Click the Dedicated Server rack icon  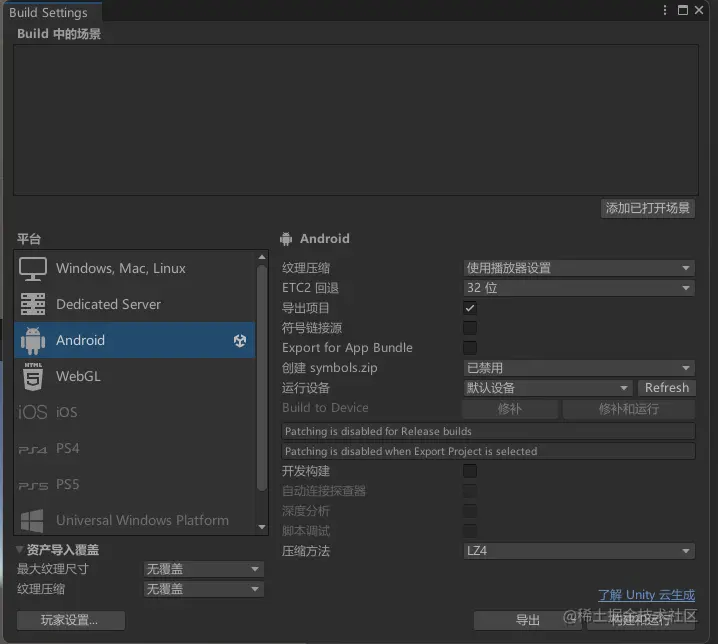click(33, 304)
